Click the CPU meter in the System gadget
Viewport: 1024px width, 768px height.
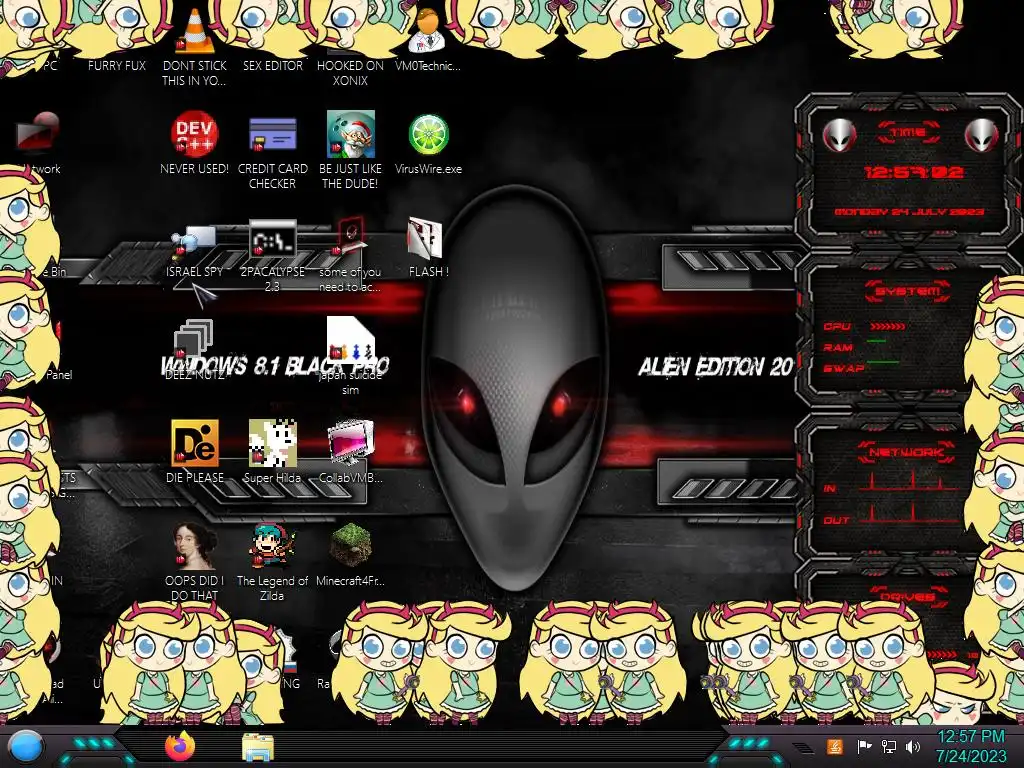(x=888, y=326)
